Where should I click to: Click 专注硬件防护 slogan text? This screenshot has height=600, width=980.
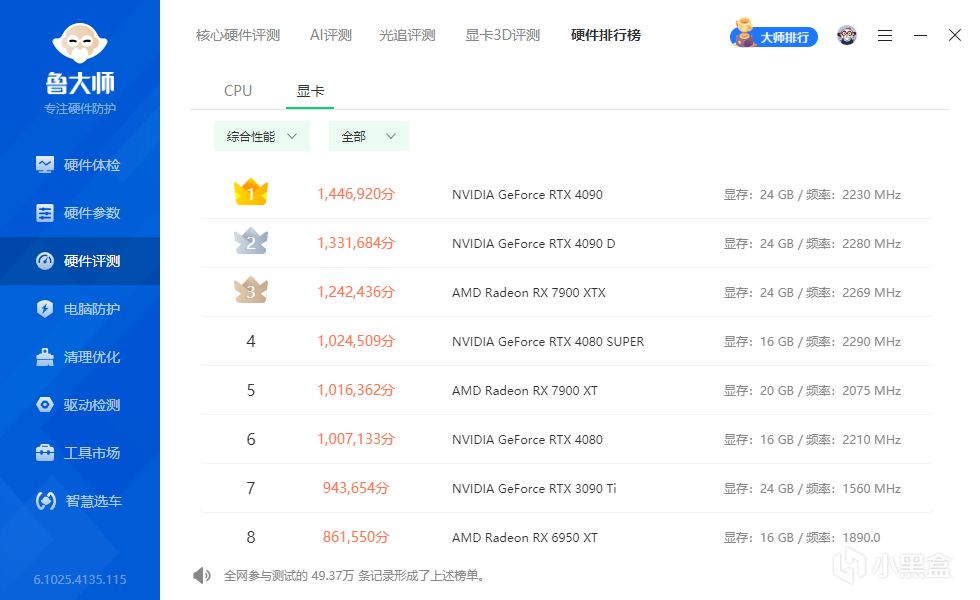(80, 109)
